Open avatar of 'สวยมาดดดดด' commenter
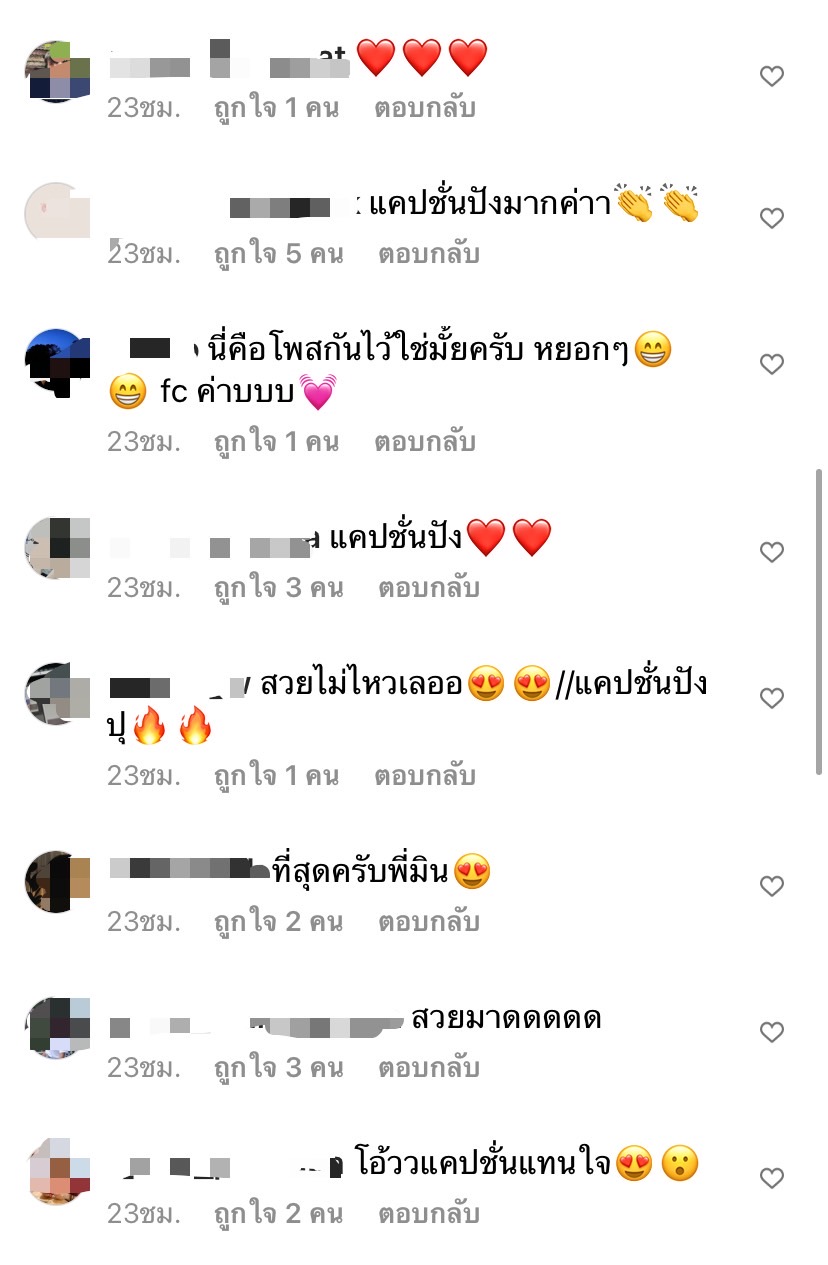 pyautogui.click(x=56, y=1028)
